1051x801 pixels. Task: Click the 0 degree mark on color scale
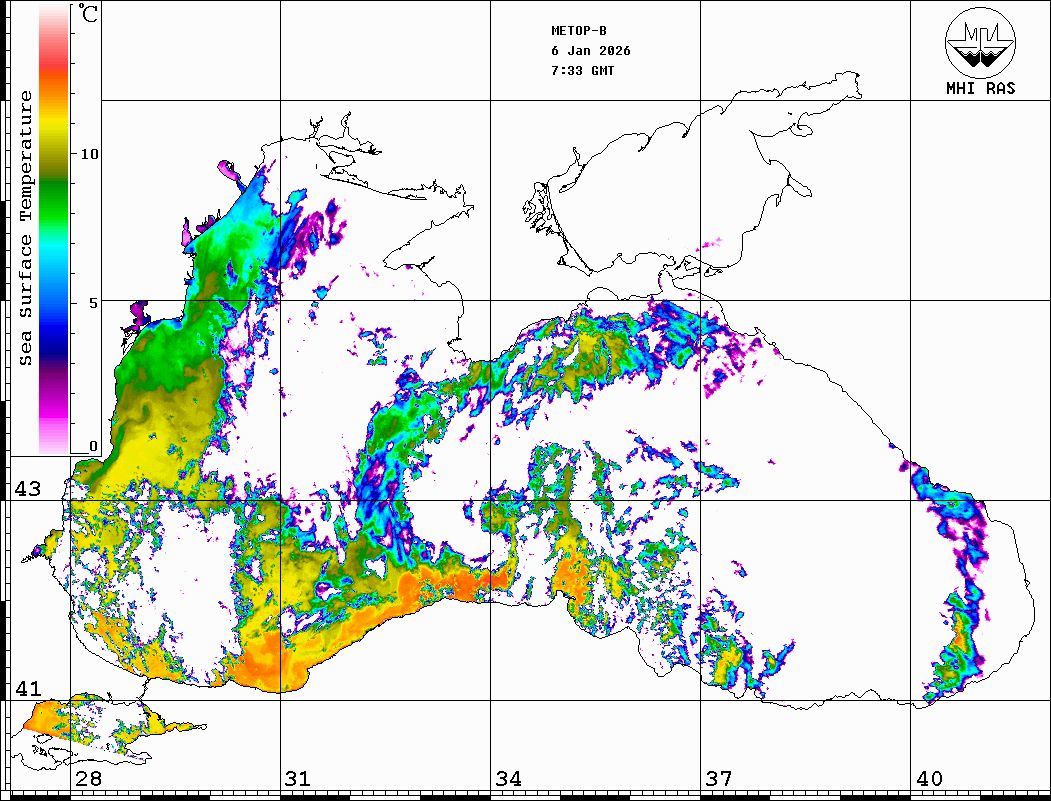click(x=94, y=446)
